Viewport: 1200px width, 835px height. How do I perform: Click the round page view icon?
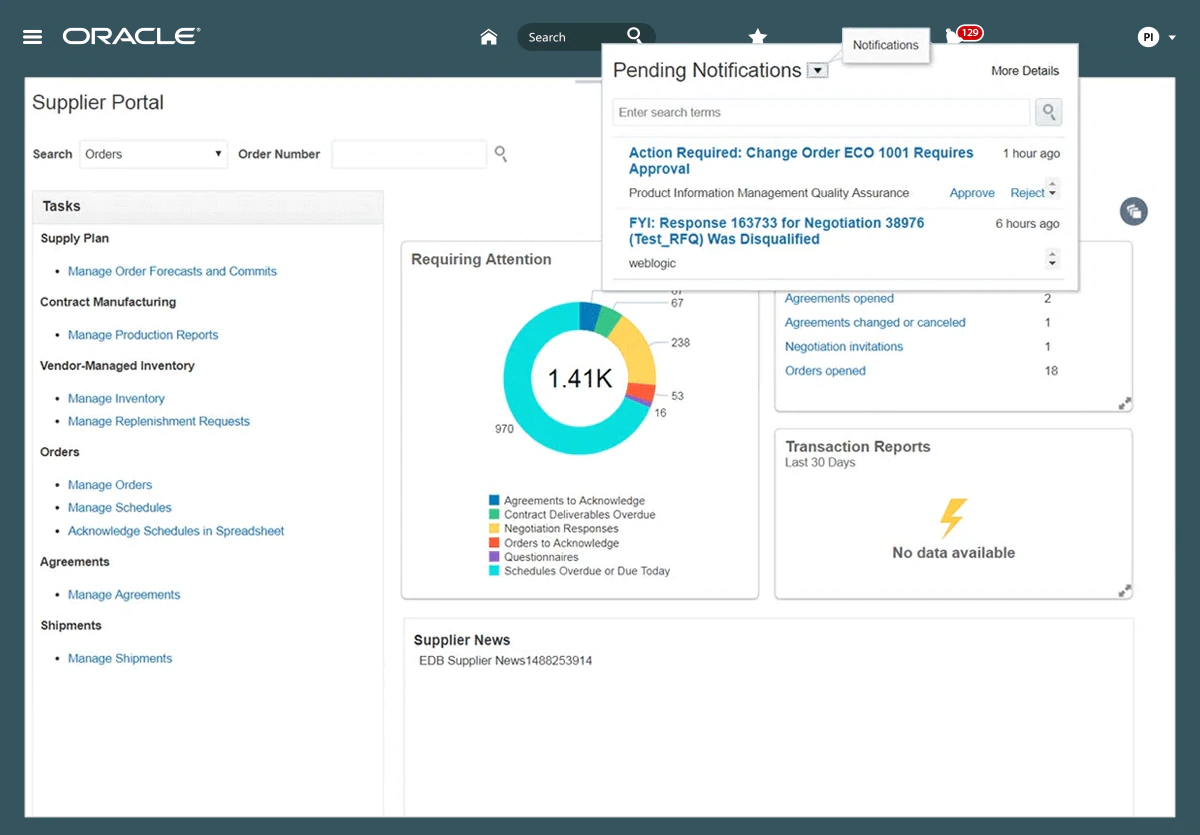click(1134, 211)
